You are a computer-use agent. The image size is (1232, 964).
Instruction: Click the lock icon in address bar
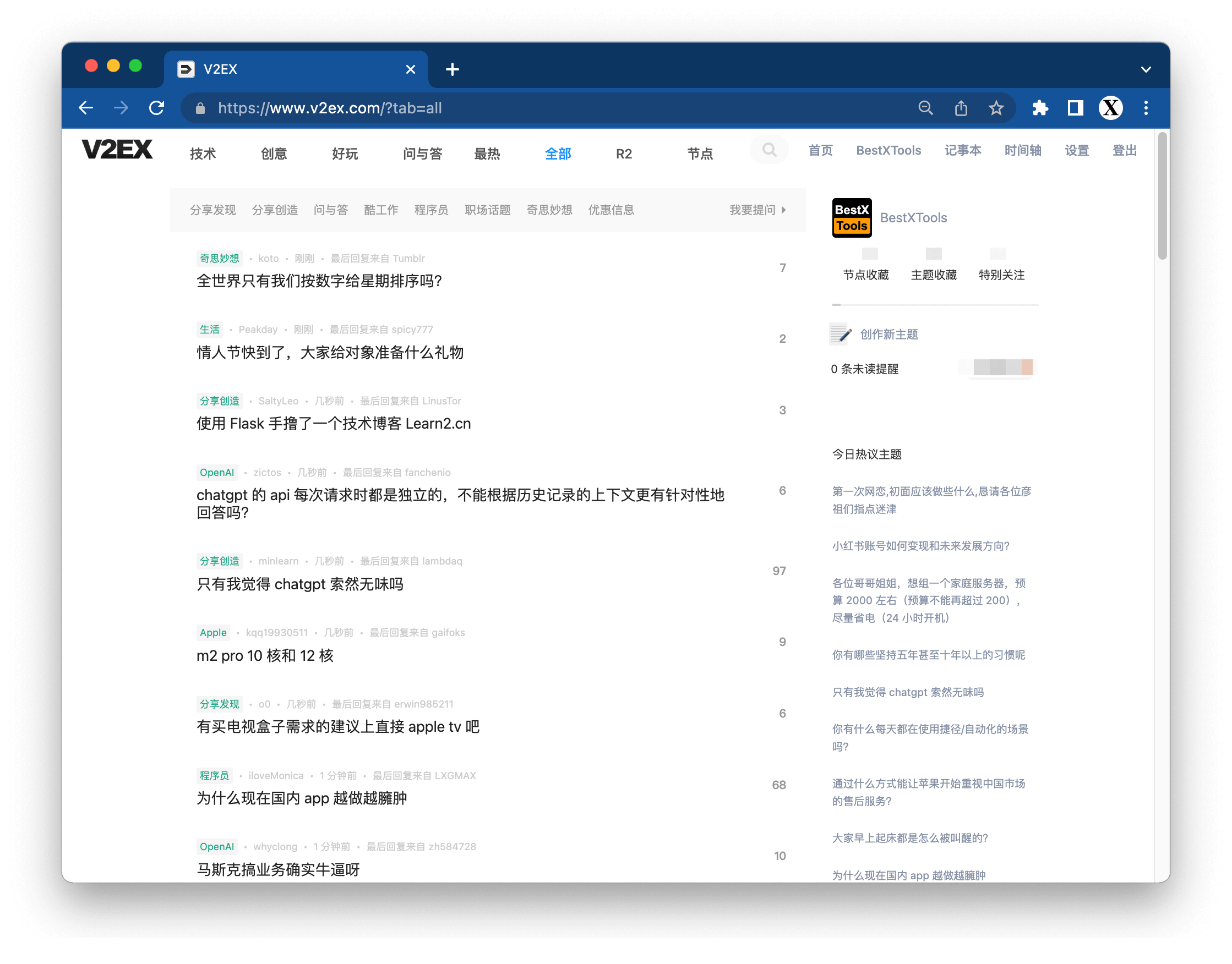point(200,108)
